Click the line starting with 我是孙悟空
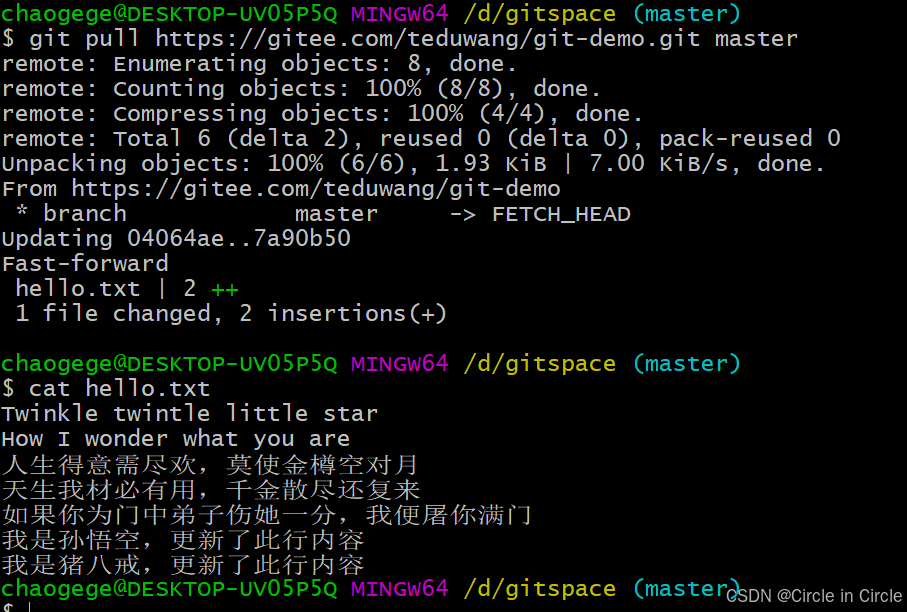The image size is (907, 612). coord(183,541)
